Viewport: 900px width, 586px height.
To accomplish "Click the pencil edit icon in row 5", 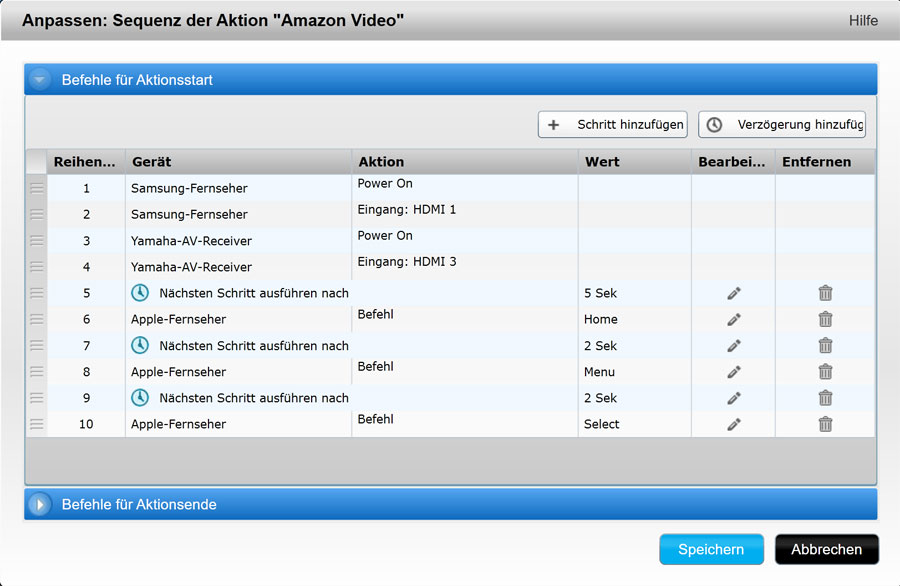I will tap(734, 293).
